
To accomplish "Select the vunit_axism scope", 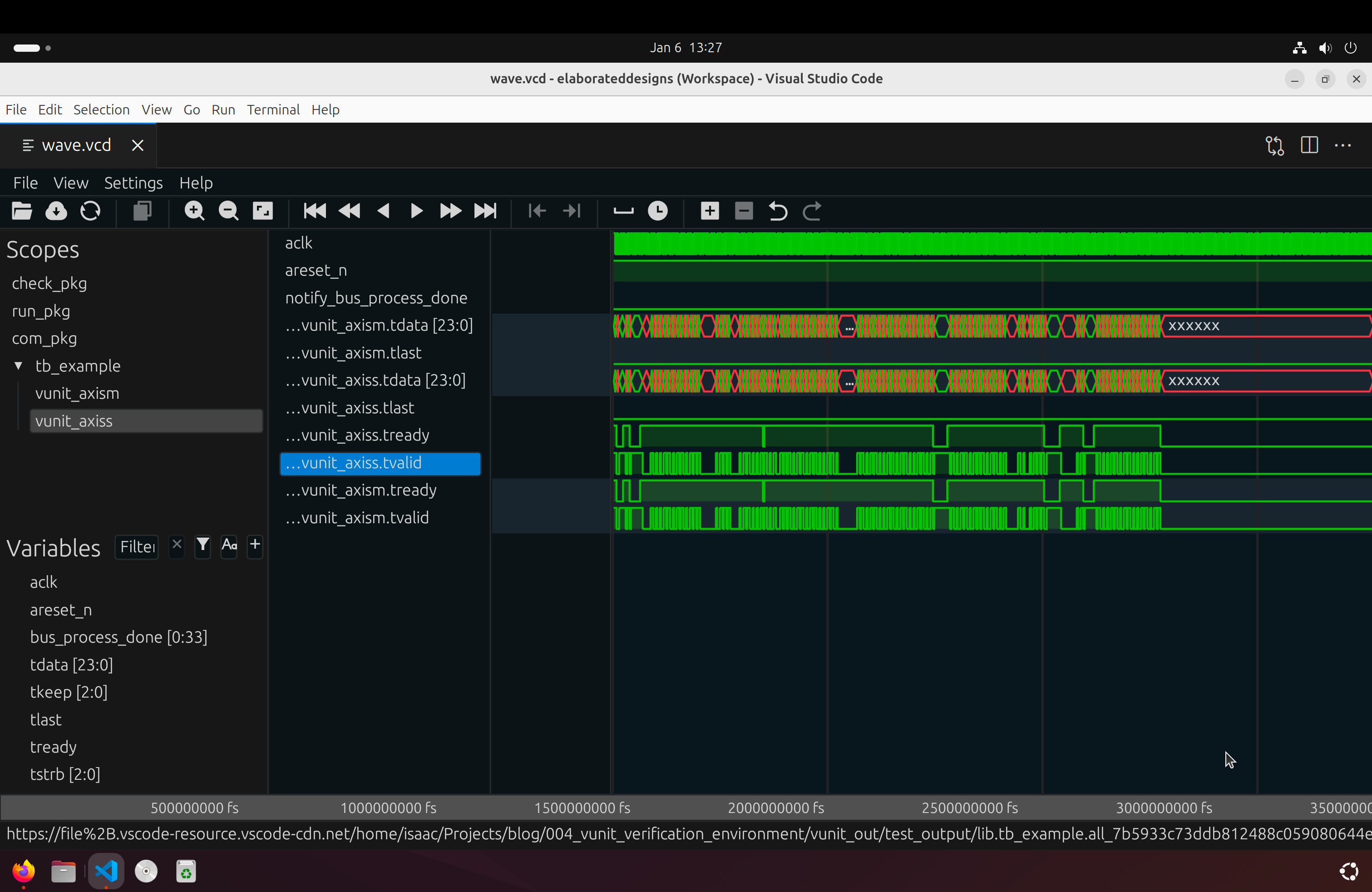I will pyautogui.click(x=77, y=393).
